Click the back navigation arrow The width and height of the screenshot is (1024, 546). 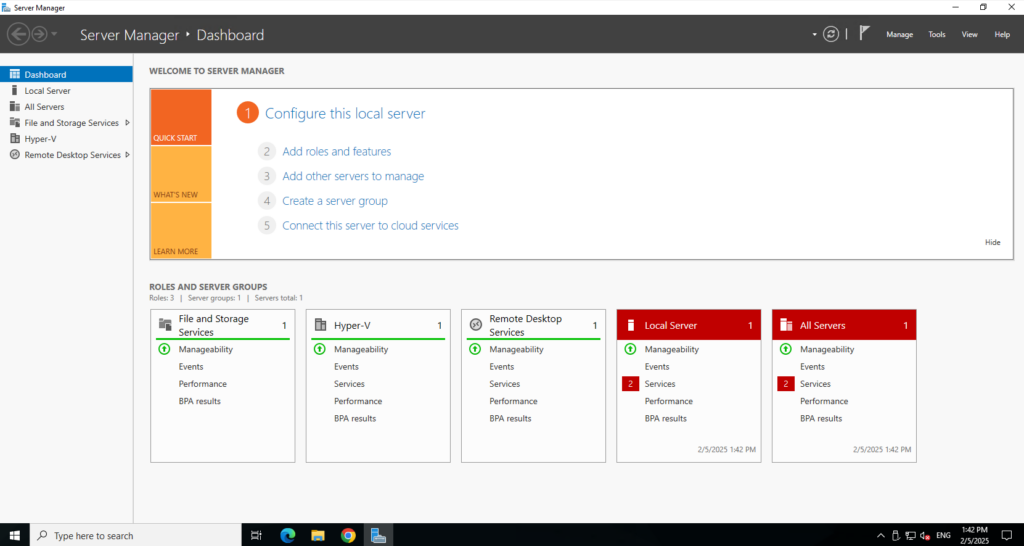[18, 34]
